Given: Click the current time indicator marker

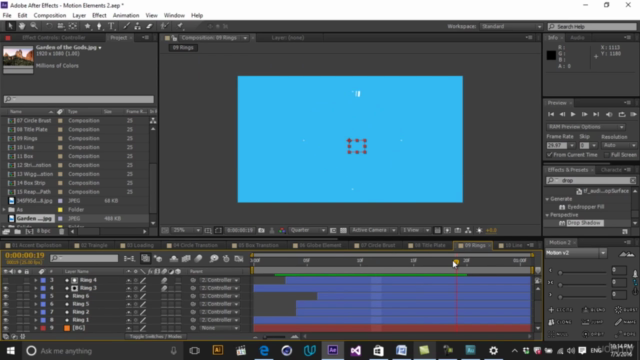Looking at the screenshot, I should [x=456, y=262].
